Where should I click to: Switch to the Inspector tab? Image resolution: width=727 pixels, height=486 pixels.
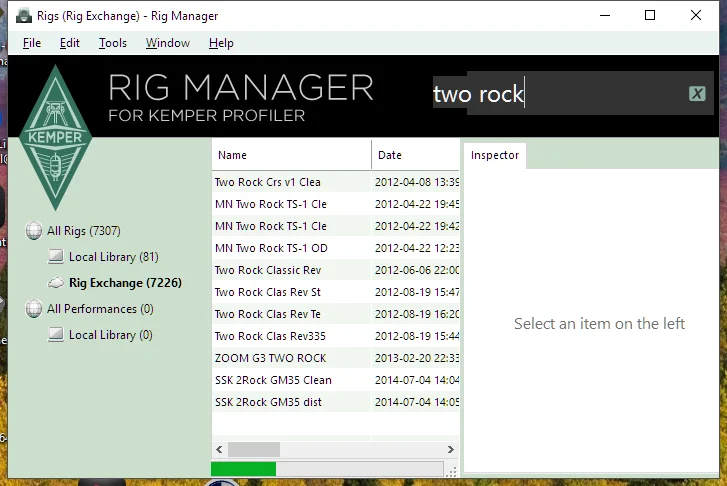pyautogui.click(x=495, y=156)
